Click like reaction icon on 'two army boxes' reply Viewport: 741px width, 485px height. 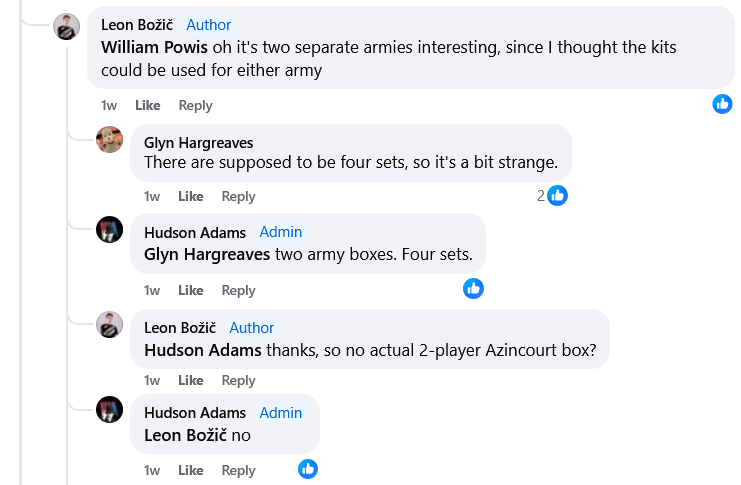coord(473,289)
